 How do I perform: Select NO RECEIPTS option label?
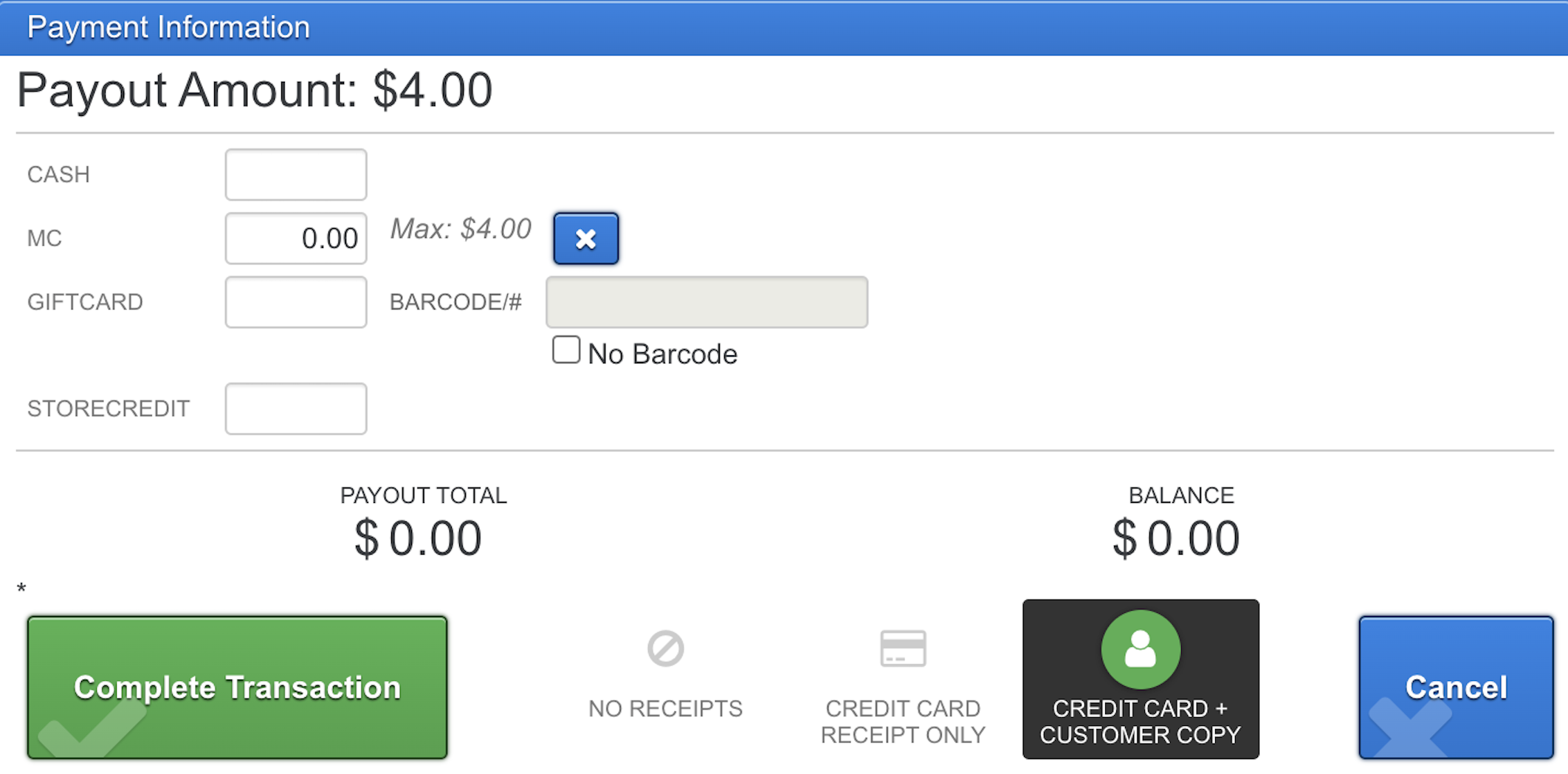pyautogui.click(x=665, y=709)
